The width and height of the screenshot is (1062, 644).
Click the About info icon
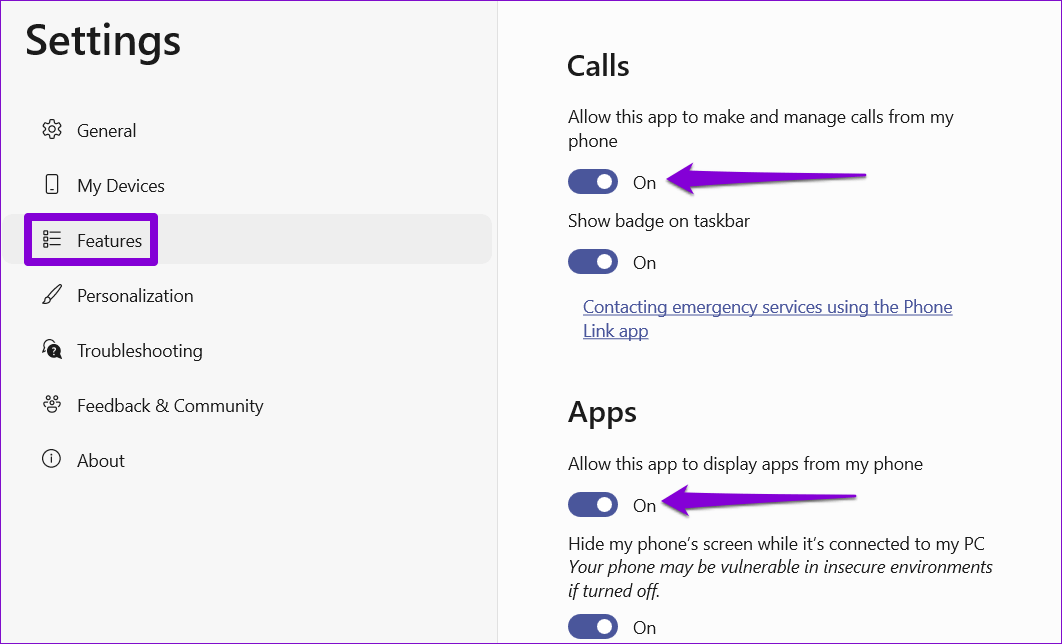tap(51, 459)
